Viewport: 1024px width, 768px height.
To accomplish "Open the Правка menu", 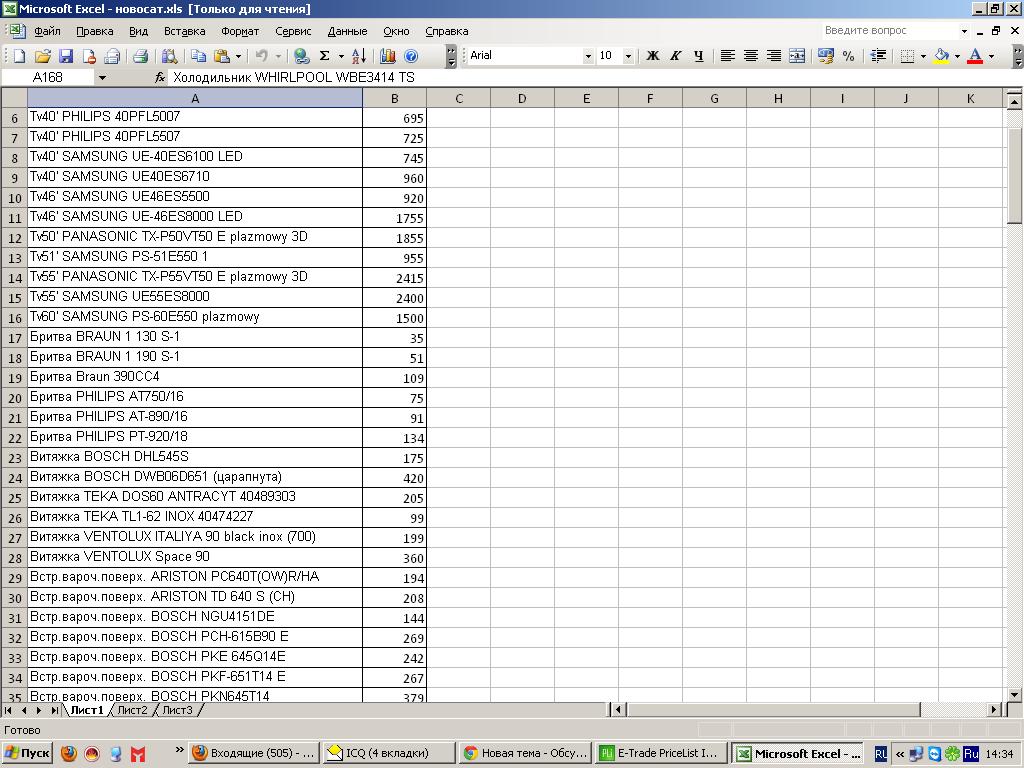I will coord(95,31).
